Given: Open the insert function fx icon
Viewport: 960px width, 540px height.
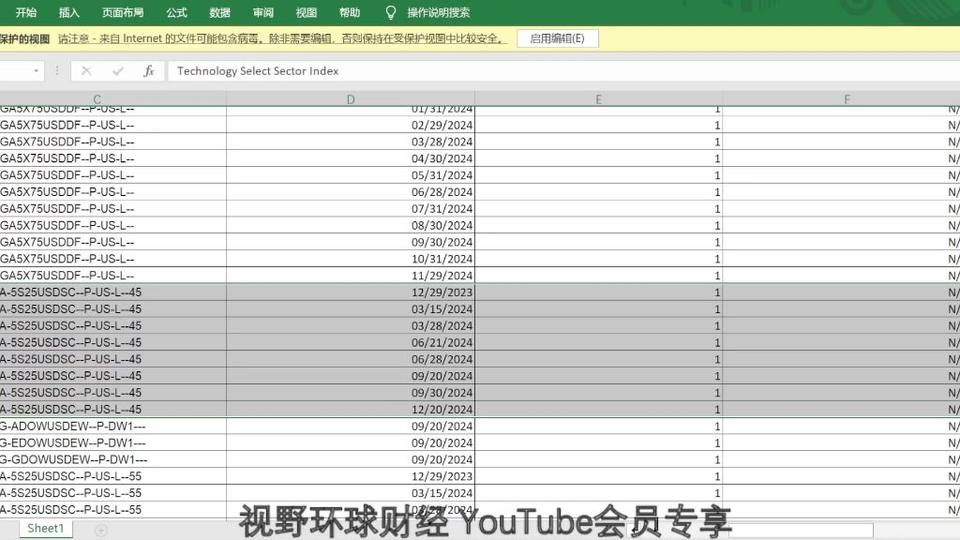Looking at the screenshot, I should (149, 71).
